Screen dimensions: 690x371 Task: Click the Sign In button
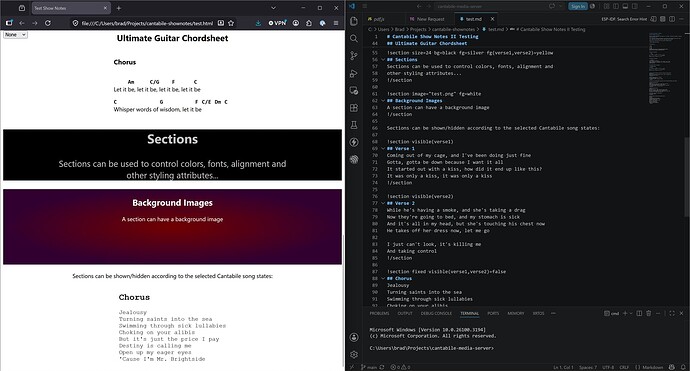(578, 6)
